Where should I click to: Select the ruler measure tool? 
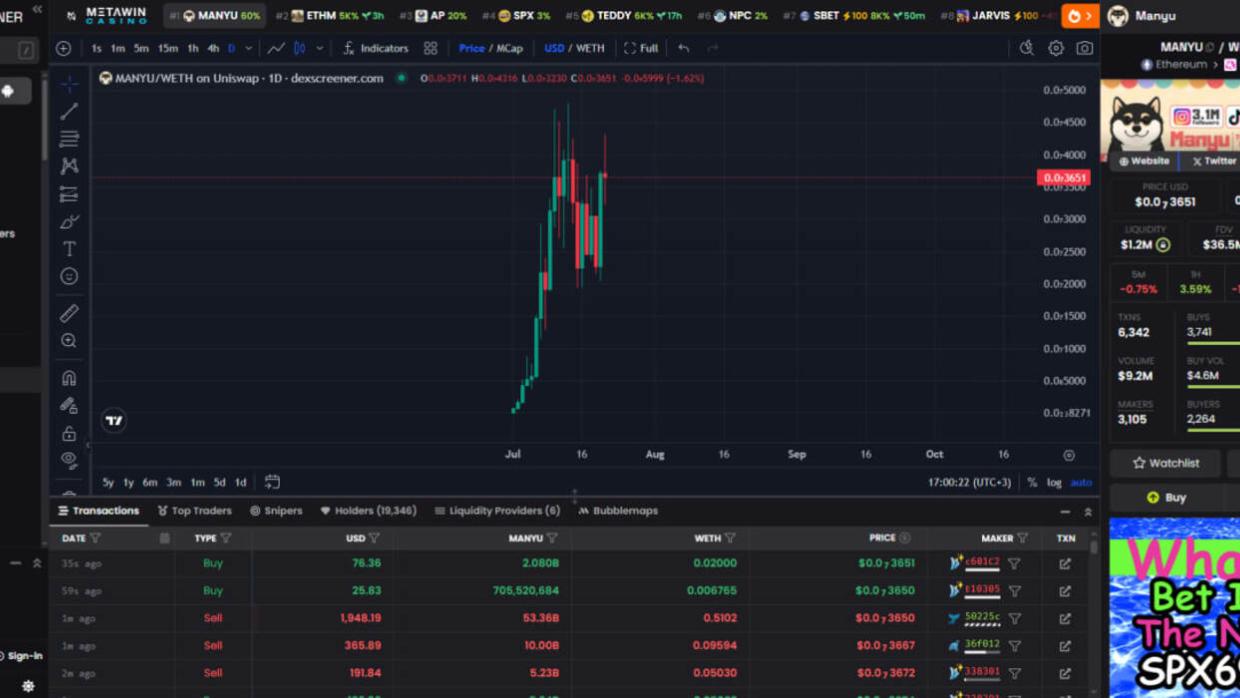click(x=69, y=313)
